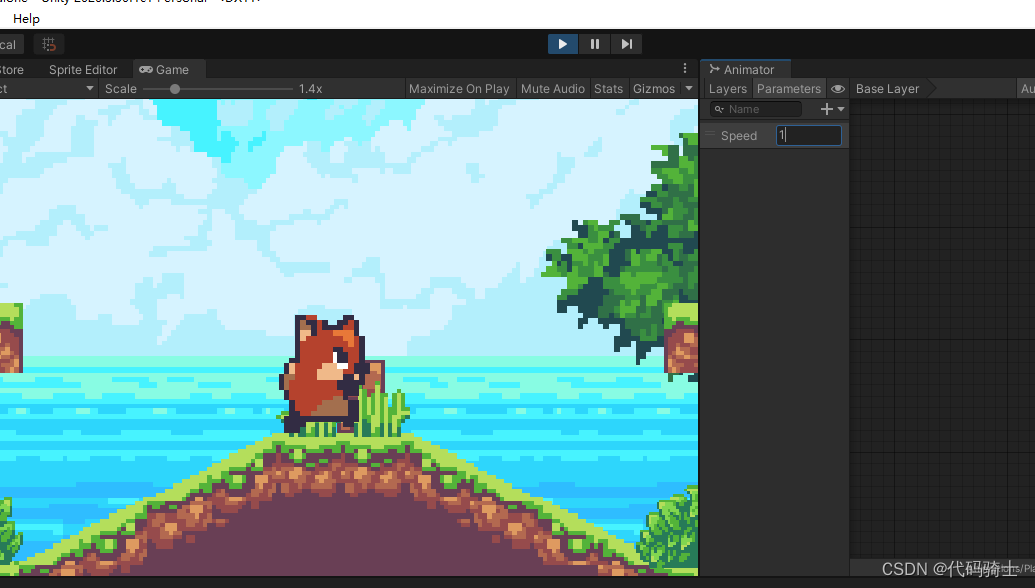
Task: Toggle Maximize On Play
Action: [x=459, y=89]
